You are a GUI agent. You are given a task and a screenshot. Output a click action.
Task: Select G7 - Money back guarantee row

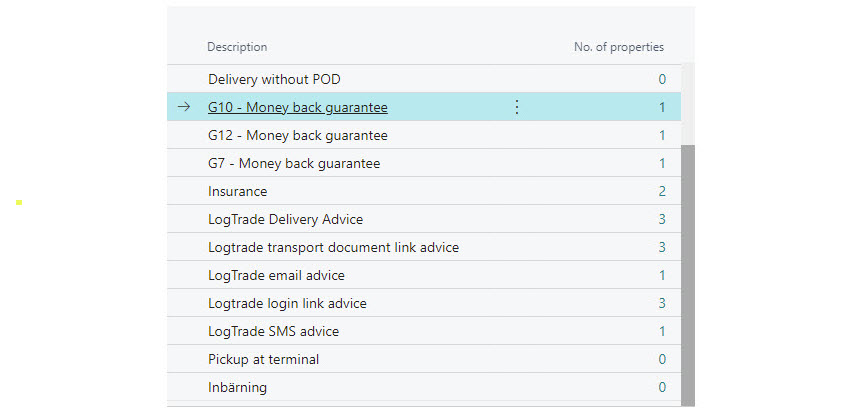(x=424, y=163)
